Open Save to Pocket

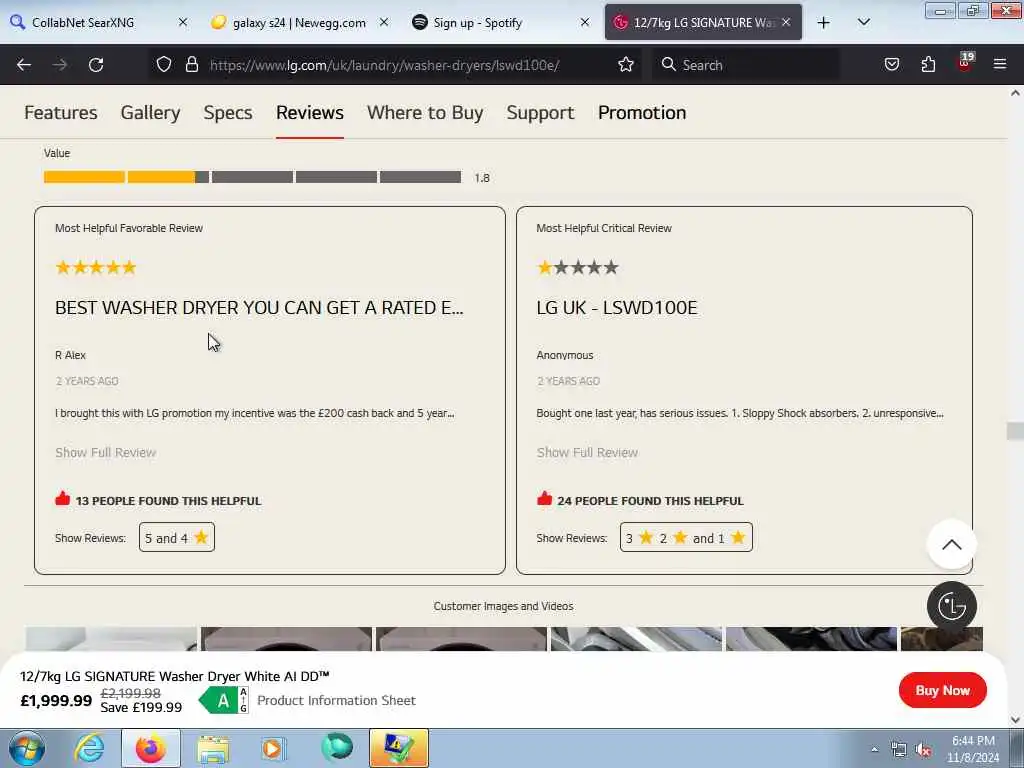pyautogui.click(x=891, y=64)
